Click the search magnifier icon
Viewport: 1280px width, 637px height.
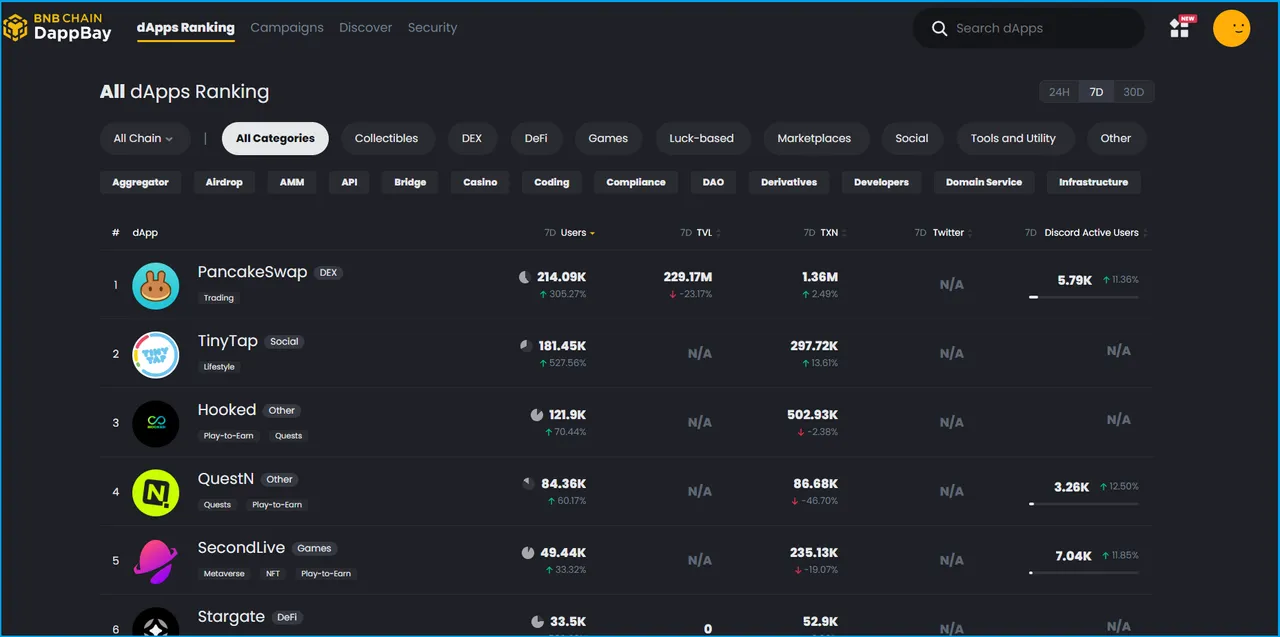pos(939,28)
